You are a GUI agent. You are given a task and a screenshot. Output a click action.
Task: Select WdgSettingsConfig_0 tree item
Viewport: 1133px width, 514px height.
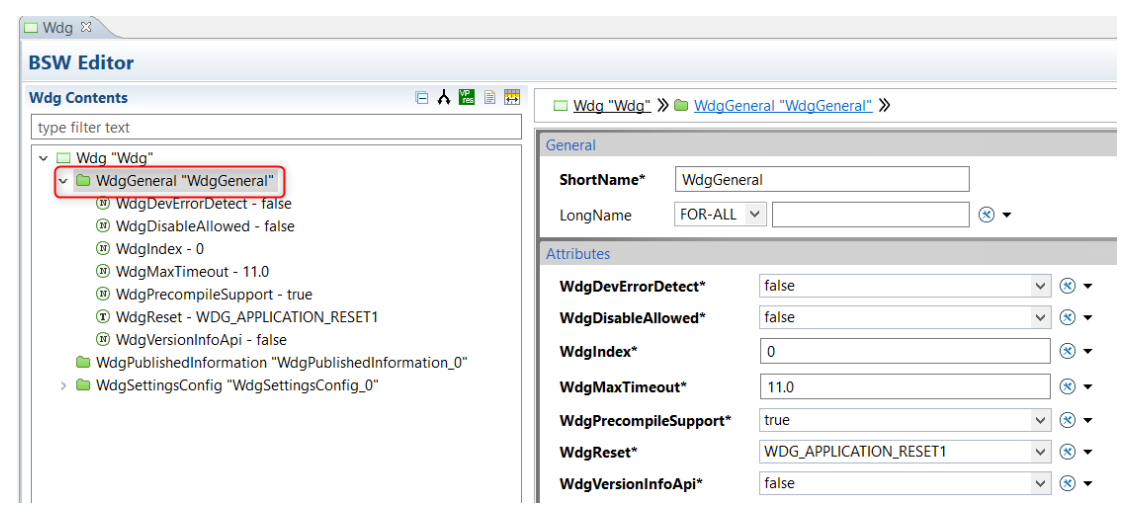click(238, 385)
